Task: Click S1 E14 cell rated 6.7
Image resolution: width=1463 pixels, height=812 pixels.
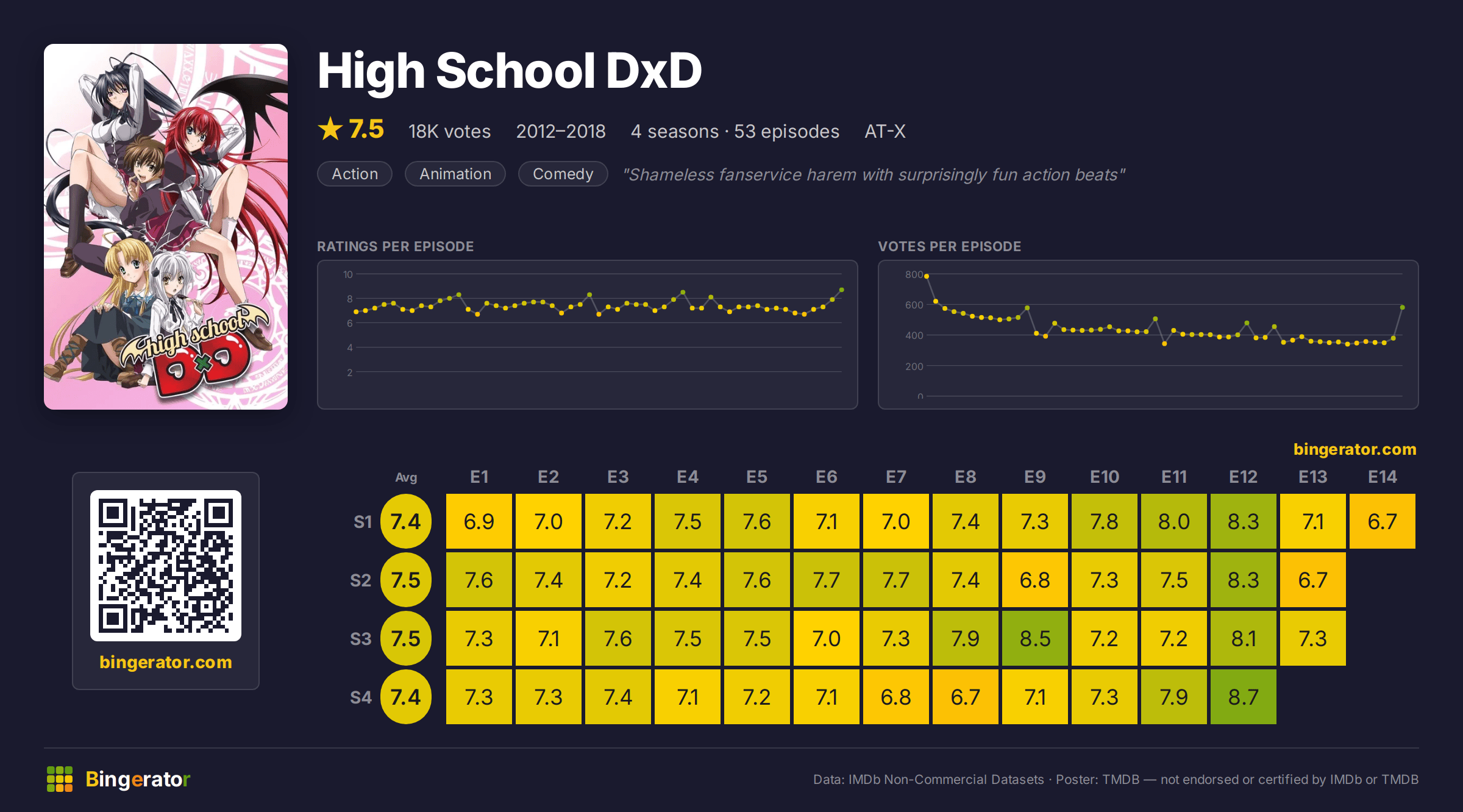Action: tap(1383, 521)
